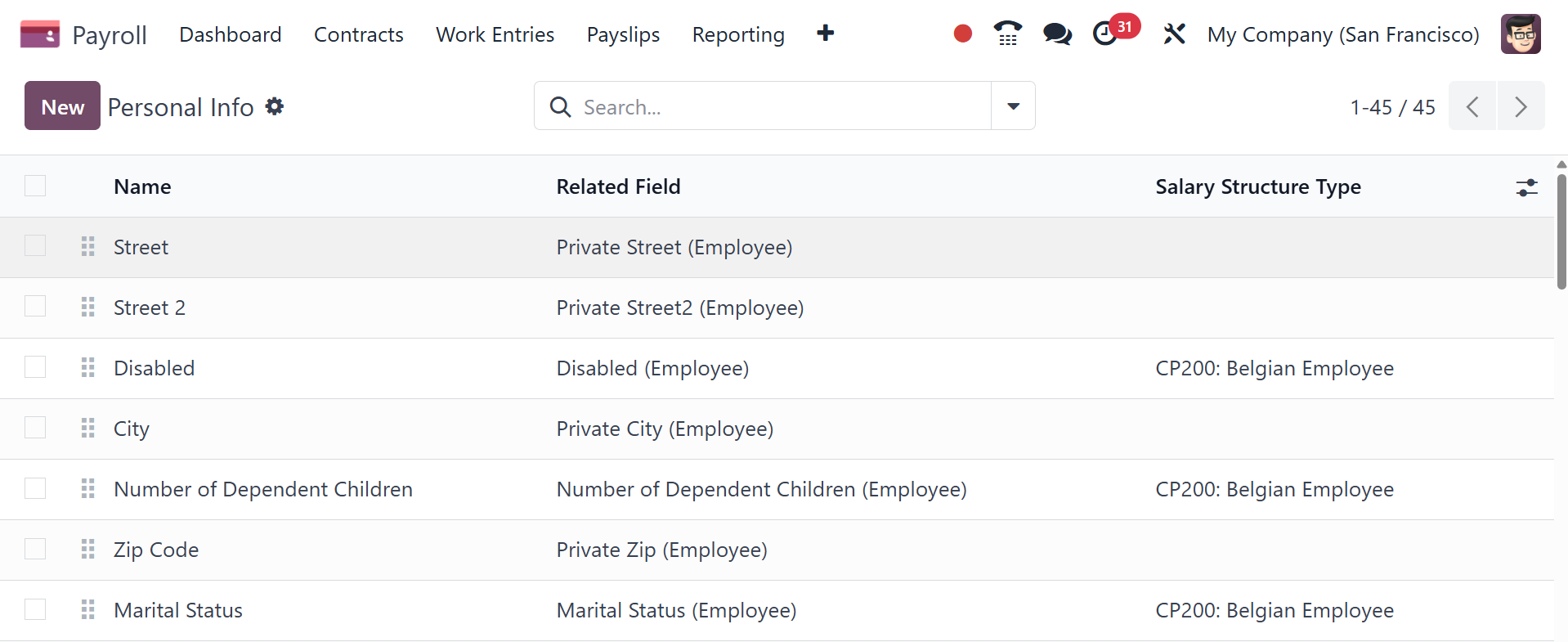
Task: Select the Disabled row checkbox
Action: click(35, 367)
